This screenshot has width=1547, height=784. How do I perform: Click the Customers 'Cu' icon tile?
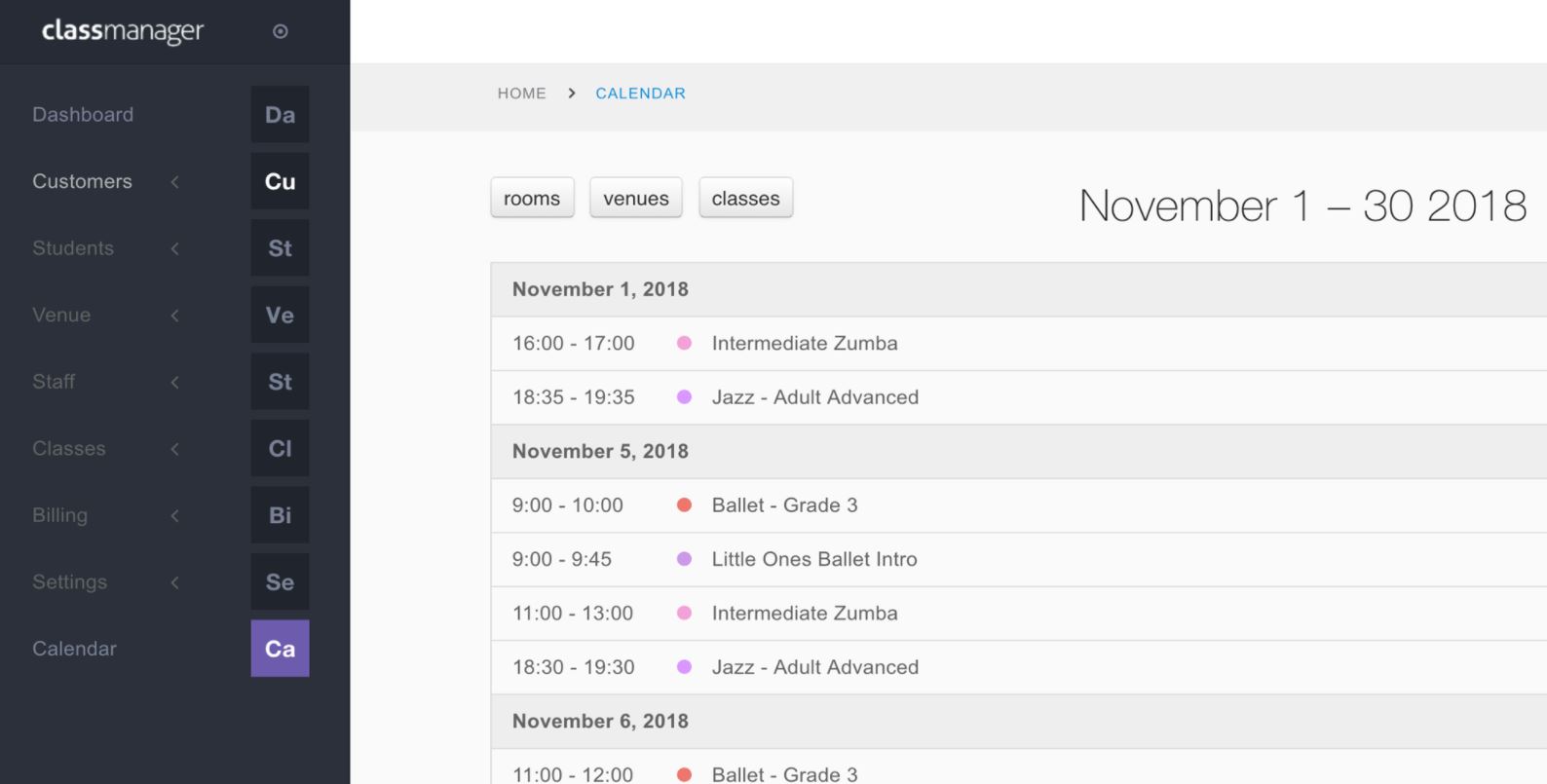[x=280, y=181]
